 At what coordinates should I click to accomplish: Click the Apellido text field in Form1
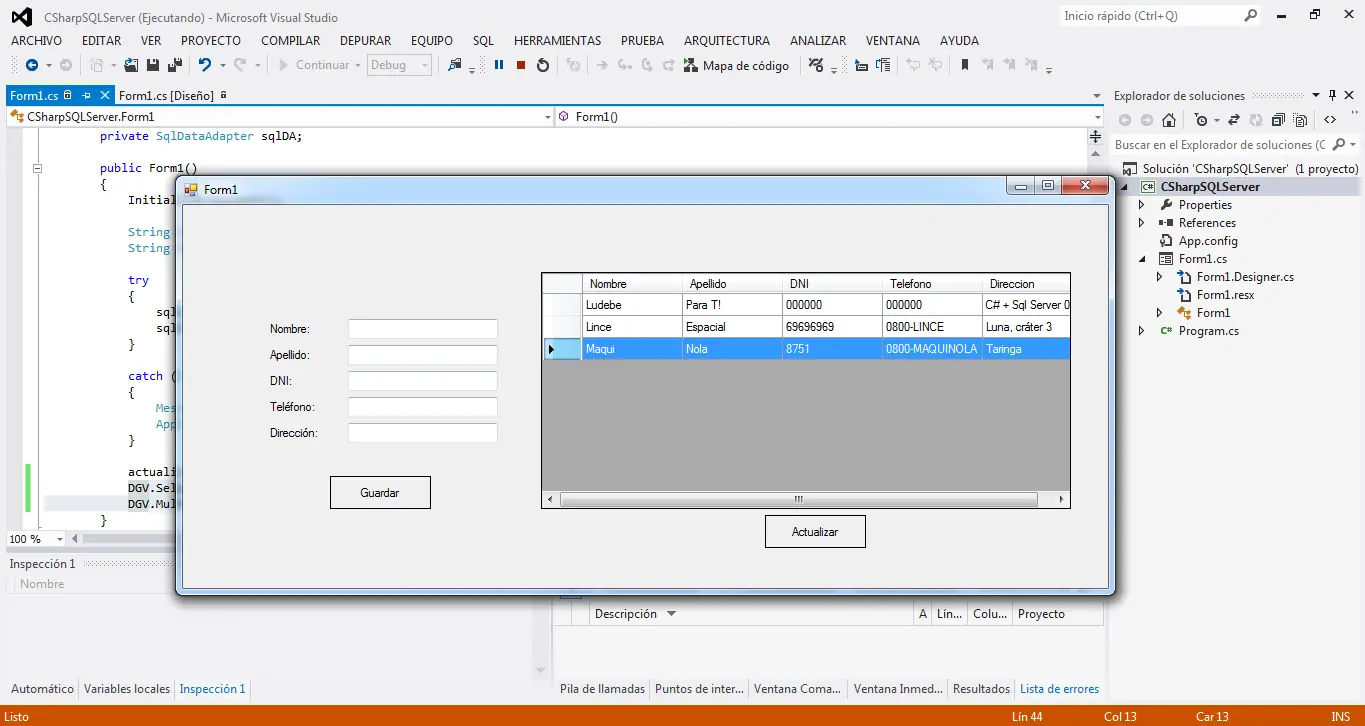(423, 355)
